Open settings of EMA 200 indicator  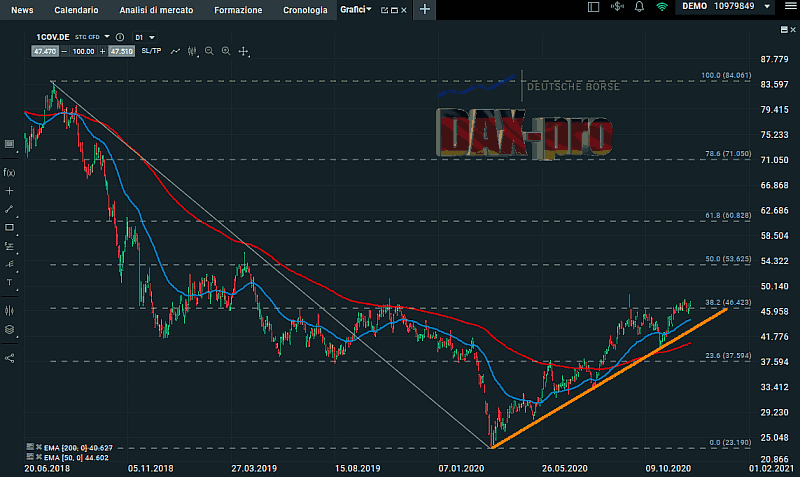pyautogui.click(x=30, y=446)
